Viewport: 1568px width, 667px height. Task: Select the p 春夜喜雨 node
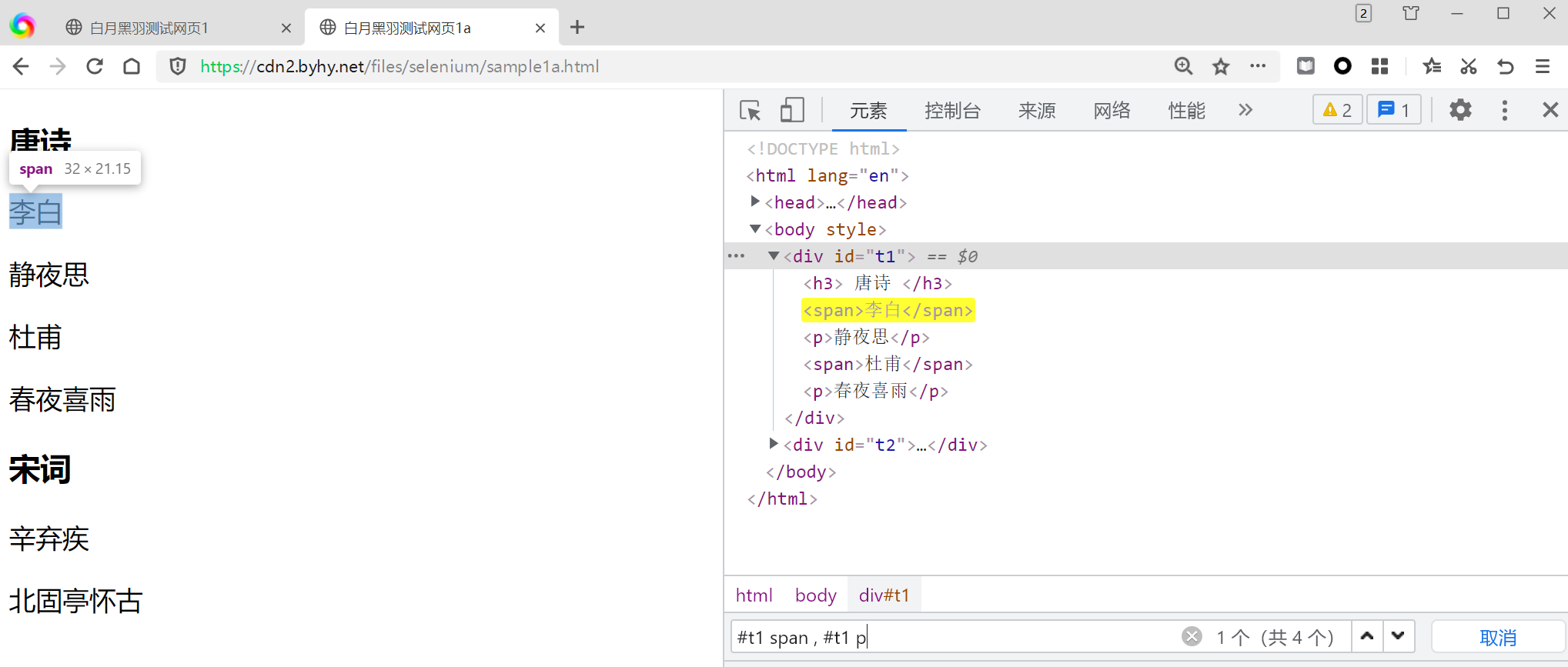point(876,391)
